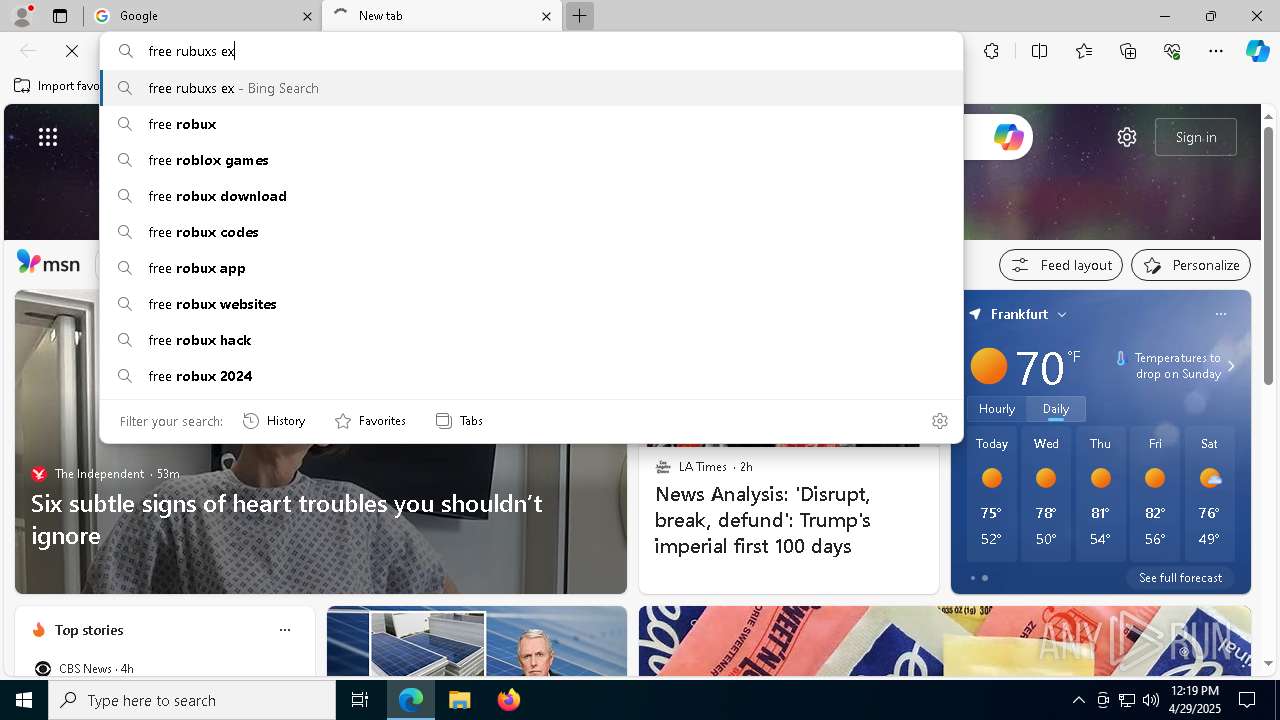The width and height of the screenshot is (1280, 720).
Task: Select 'free robux hack' suggestion
Action: [x=532, y=340]
